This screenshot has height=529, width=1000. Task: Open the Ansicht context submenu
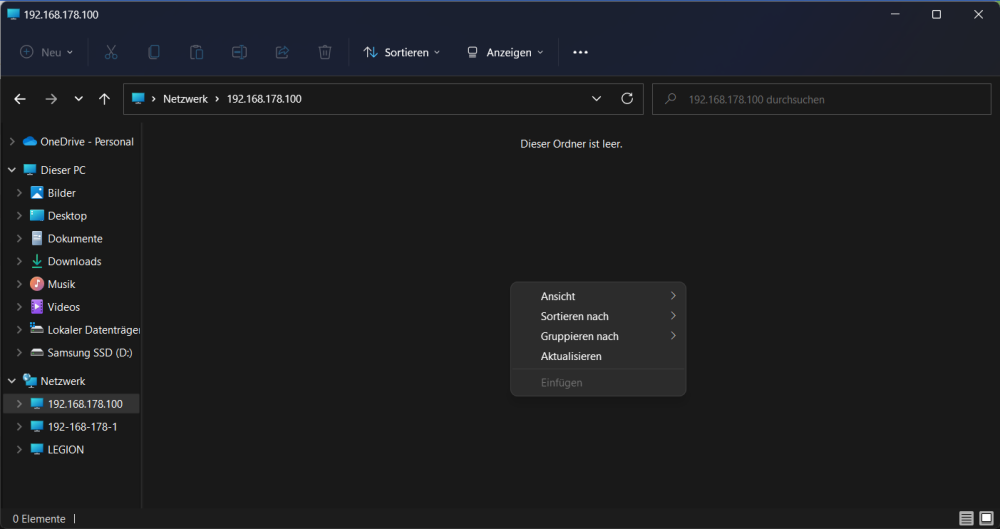tap(598, 296)
